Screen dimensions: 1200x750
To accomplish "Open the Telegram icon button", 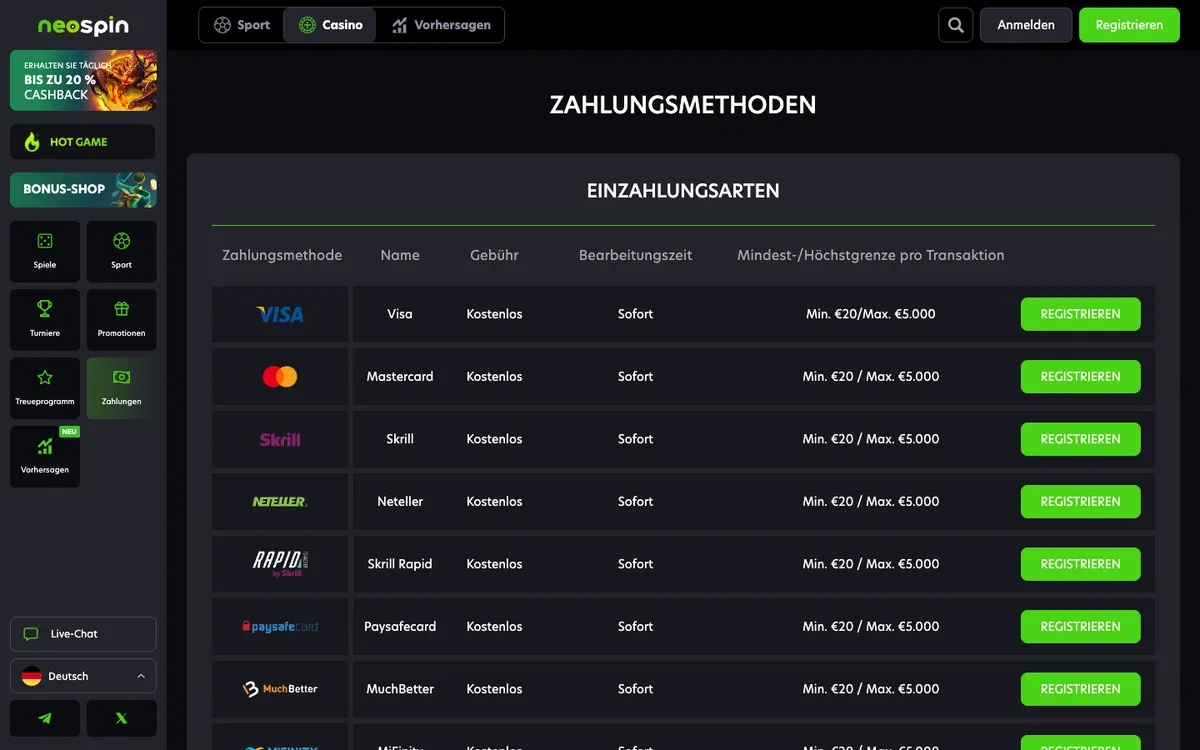I will tap(45, 718).
